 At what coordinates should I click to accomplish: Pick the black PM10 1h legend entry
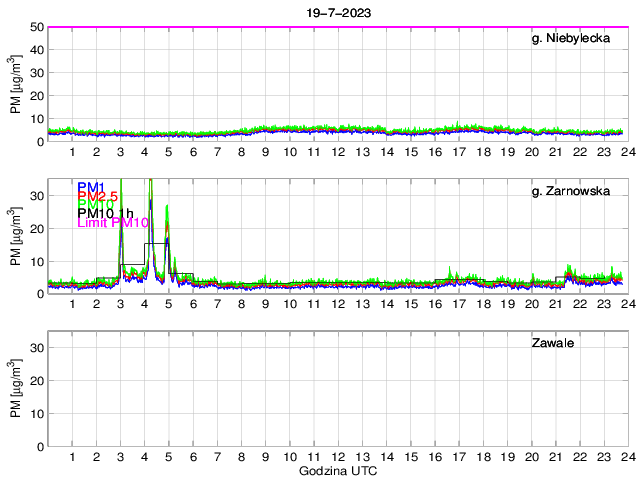[x=105, y=213]
